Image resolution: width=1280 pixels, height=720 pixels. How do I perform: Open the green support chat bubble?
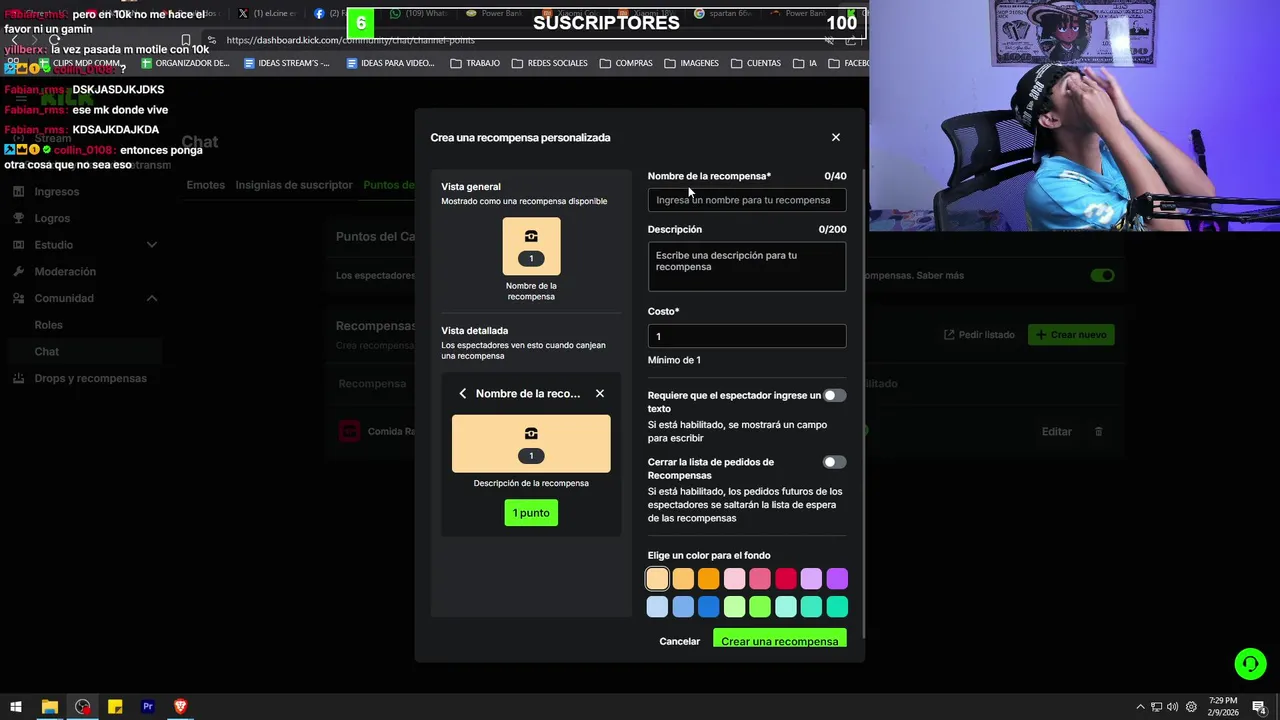click(x=1250, y=664)
